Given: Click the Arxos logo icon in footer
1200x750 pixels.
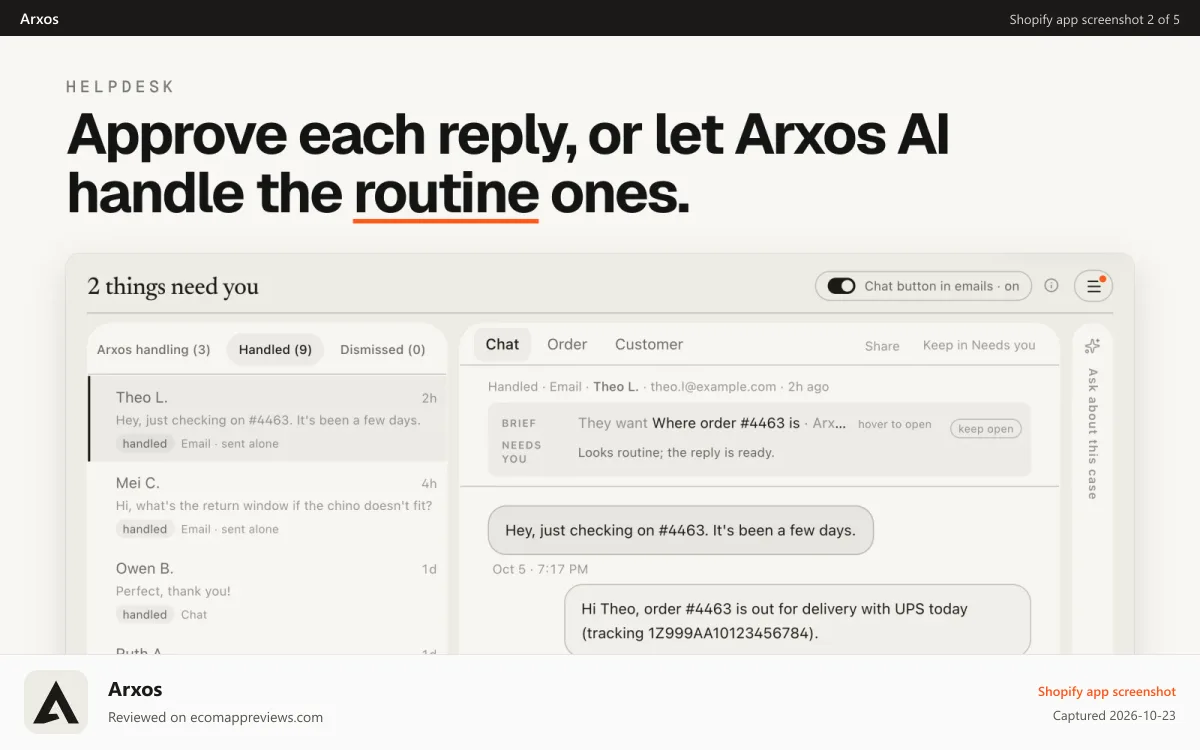Looking at the screenshot, I should click(x=56, y=702).
